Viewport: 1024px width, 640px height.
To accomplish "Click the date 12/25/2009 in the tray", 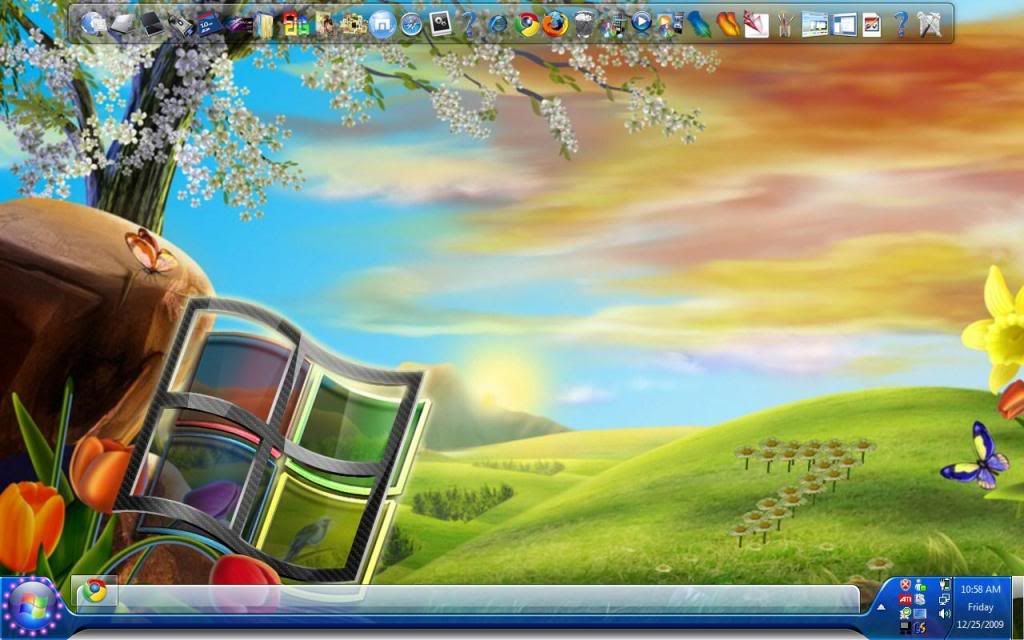I will (980, 625).
